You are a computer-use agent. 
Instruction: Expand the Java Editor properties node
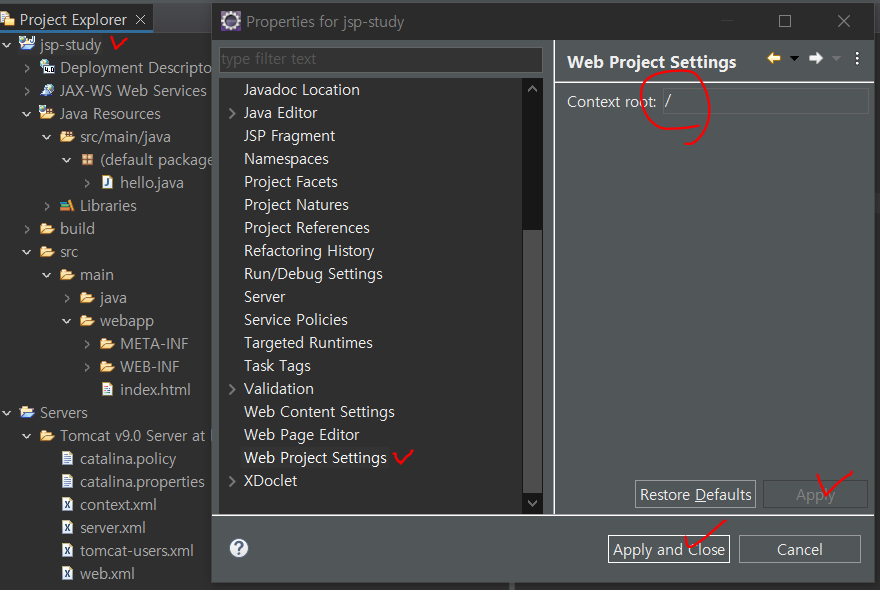[232, 113]
